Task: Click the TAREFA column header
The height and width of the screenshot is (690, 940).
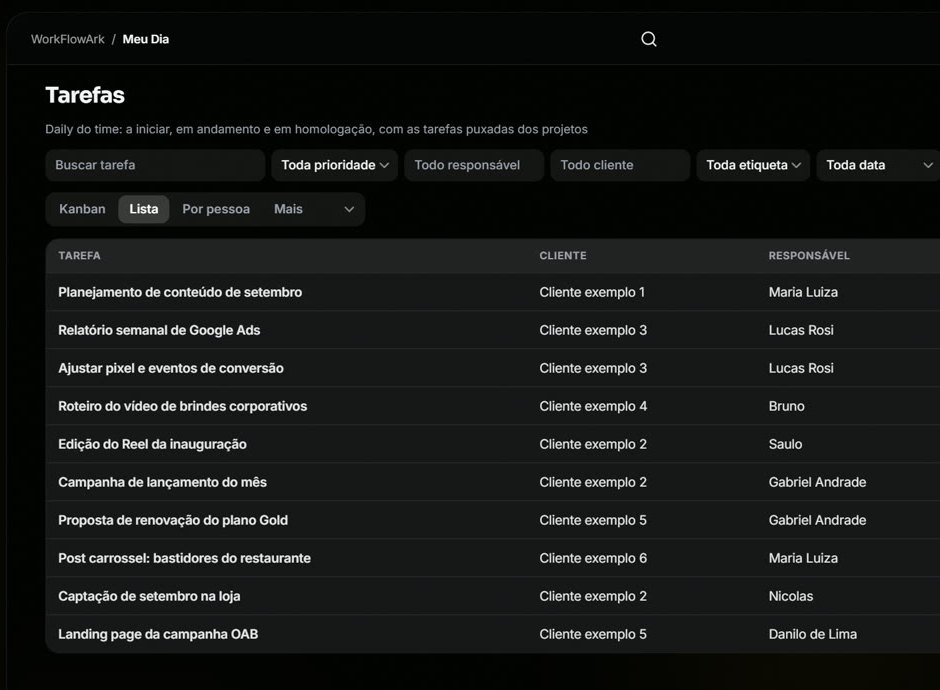Action: [x=79, y=255]
